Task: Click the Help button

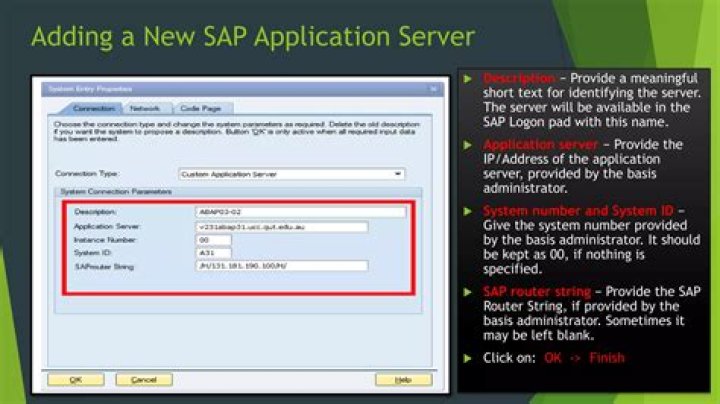Action: tap(404, 380)
